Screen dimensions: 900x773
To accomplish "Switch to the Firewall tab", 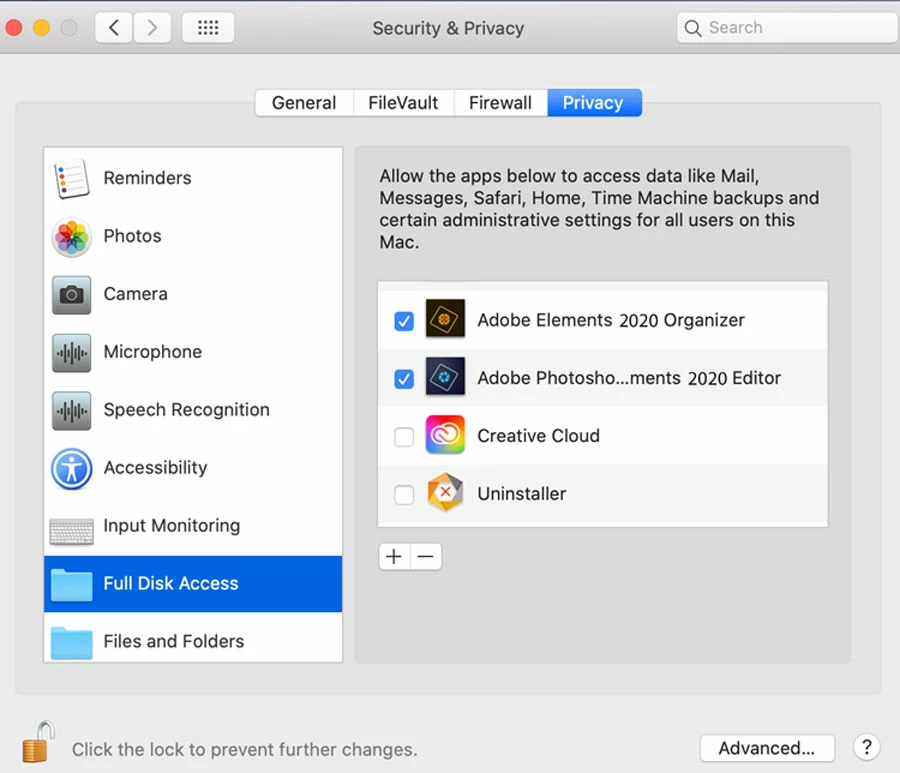I will coord(501,103).
